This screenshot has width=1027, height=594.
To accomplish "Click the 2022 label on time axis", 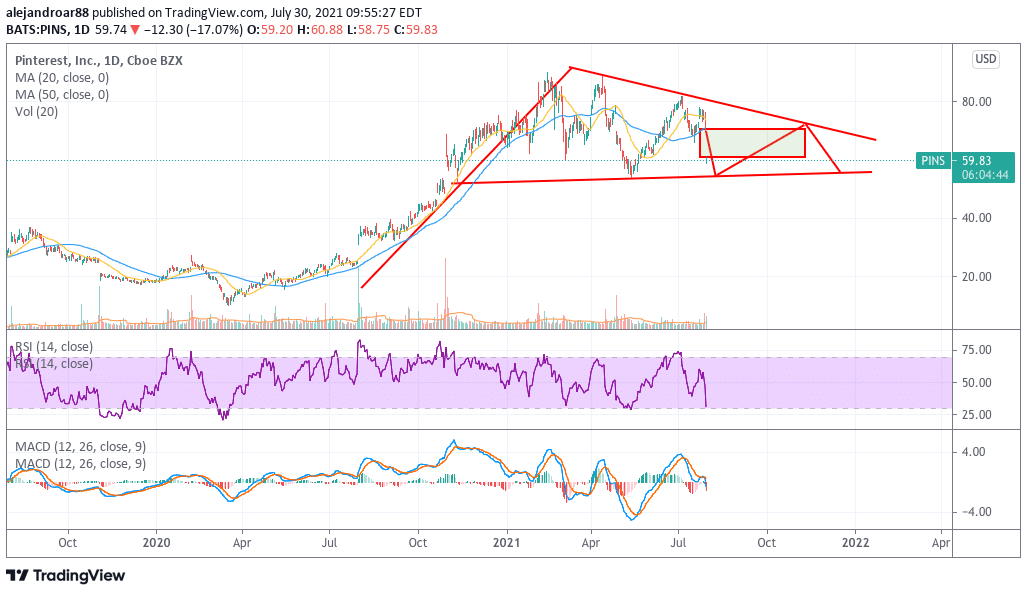I will [x=855, y=543].
